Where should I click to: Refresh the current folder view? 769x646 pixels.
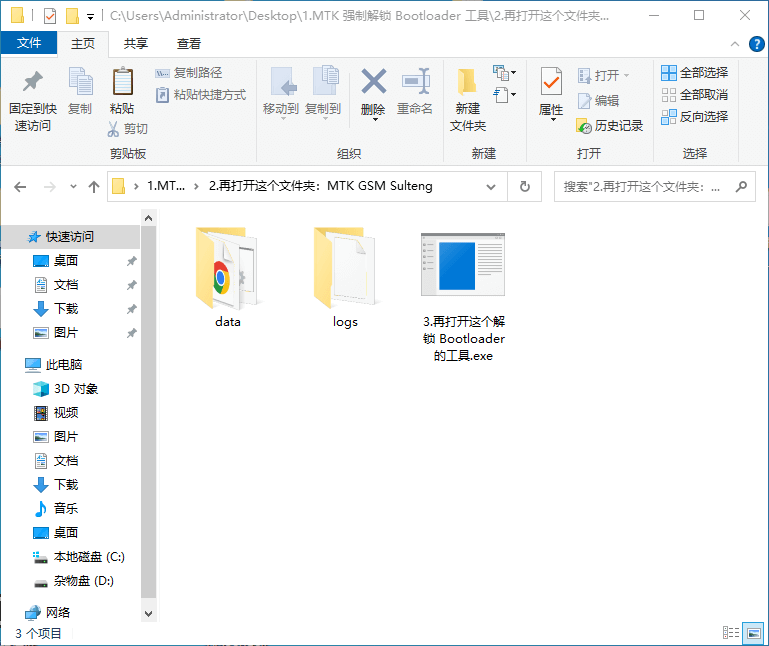[524, 186]
